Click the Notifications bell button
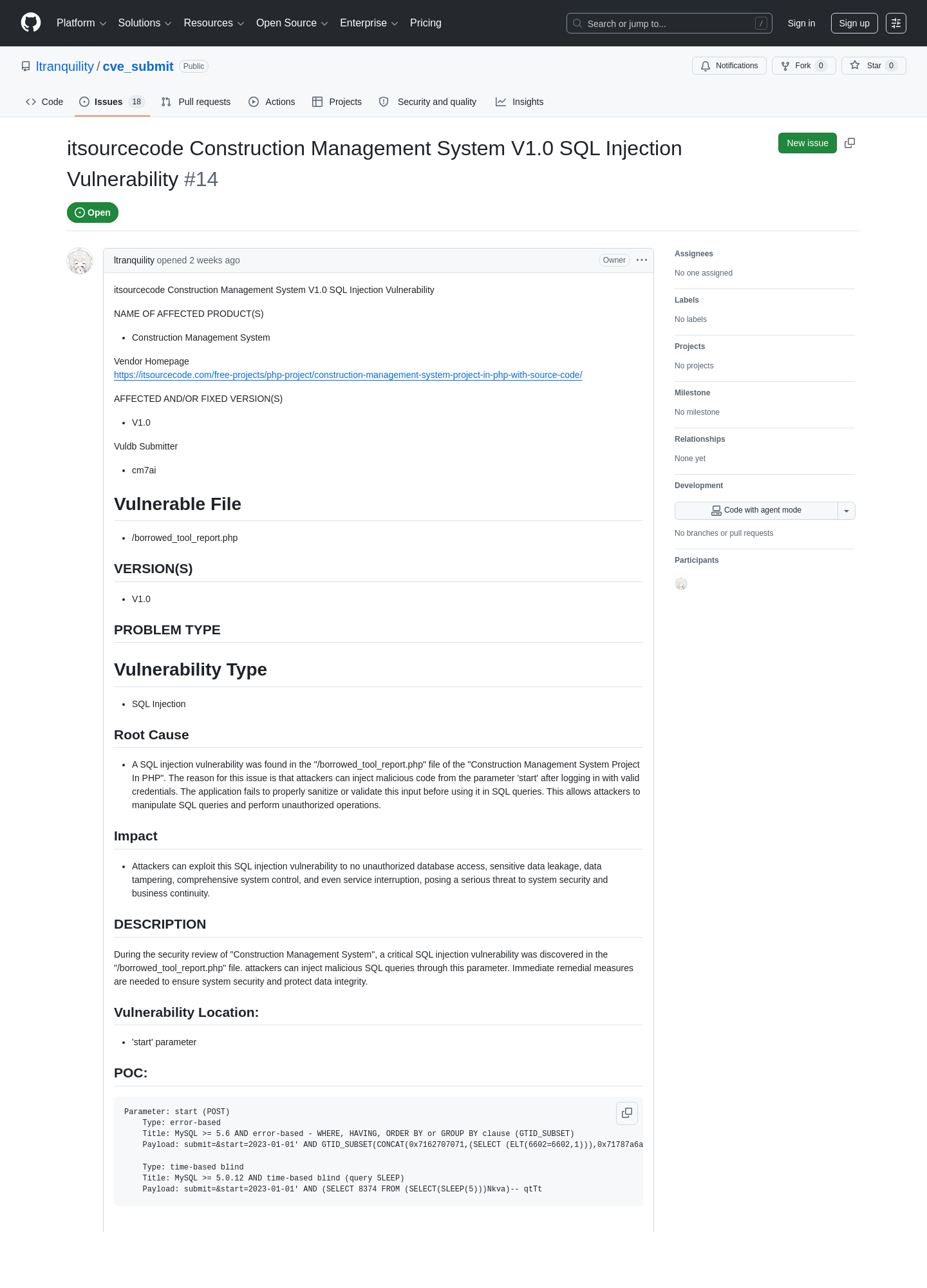This screenshot has height=1288, width=927. (x=729, y=66)
